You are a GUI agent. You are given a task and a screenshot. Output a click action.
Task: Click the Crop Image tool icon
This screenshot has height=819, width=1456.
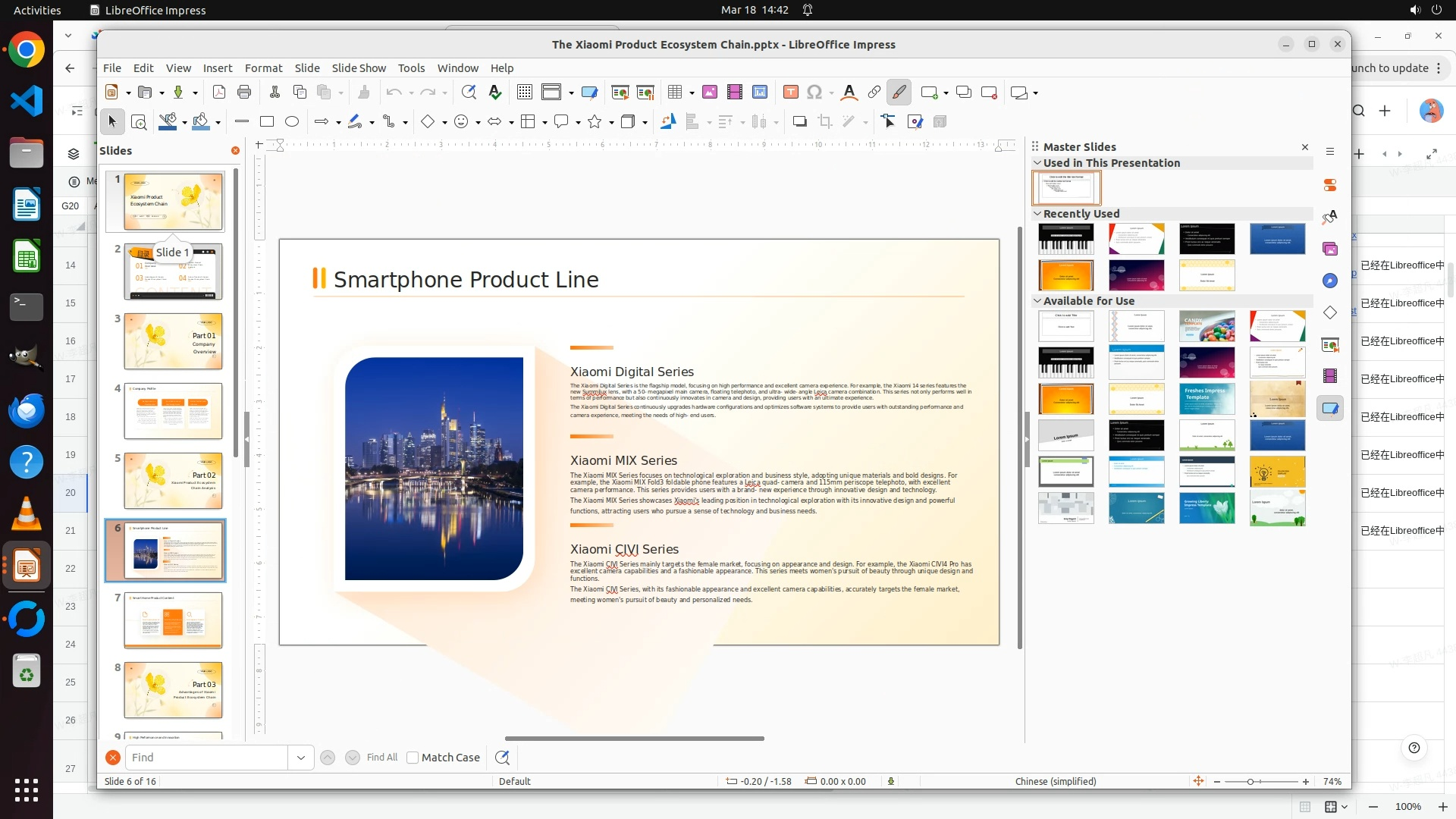point(825,121)
